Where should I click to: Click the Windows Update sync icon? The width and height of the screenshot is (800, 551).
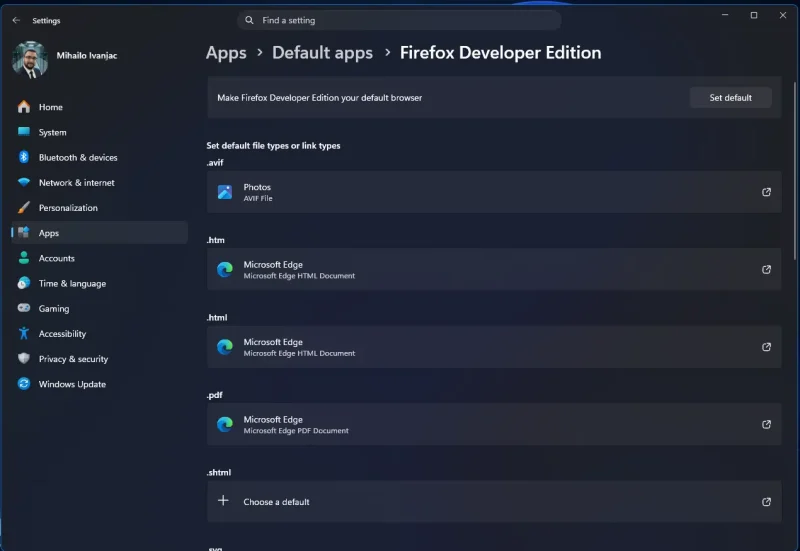pyautogui.click(x=23, y=384)
